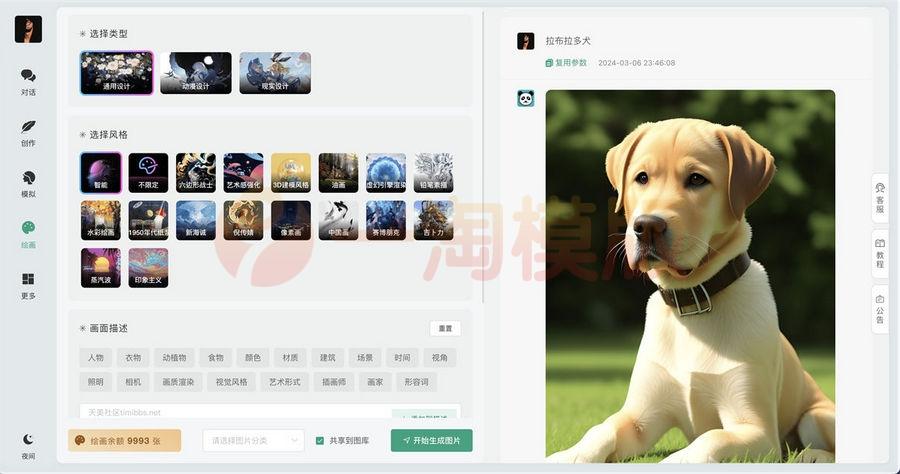Open the 更多 grid icon
Viewport: 900px width, 474px height.
click(28, 285)
